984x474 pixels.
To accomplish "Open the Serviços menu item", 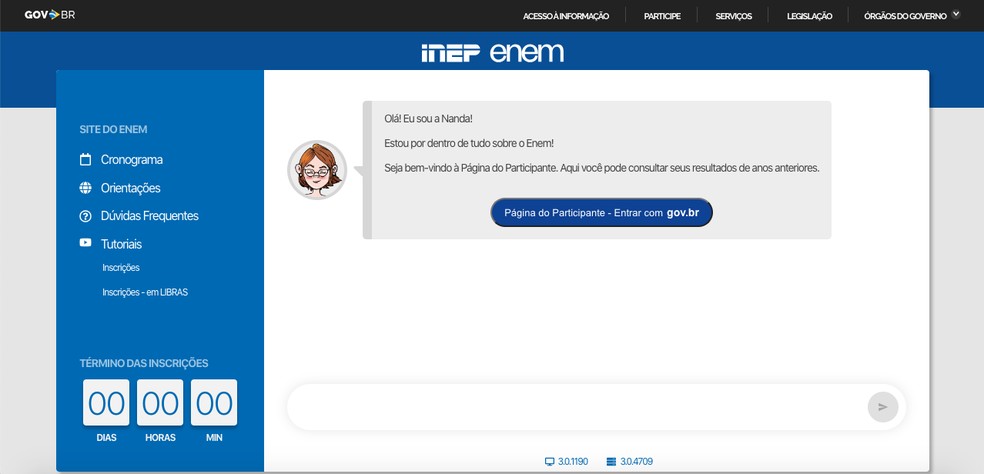I will tap(734, 16).
